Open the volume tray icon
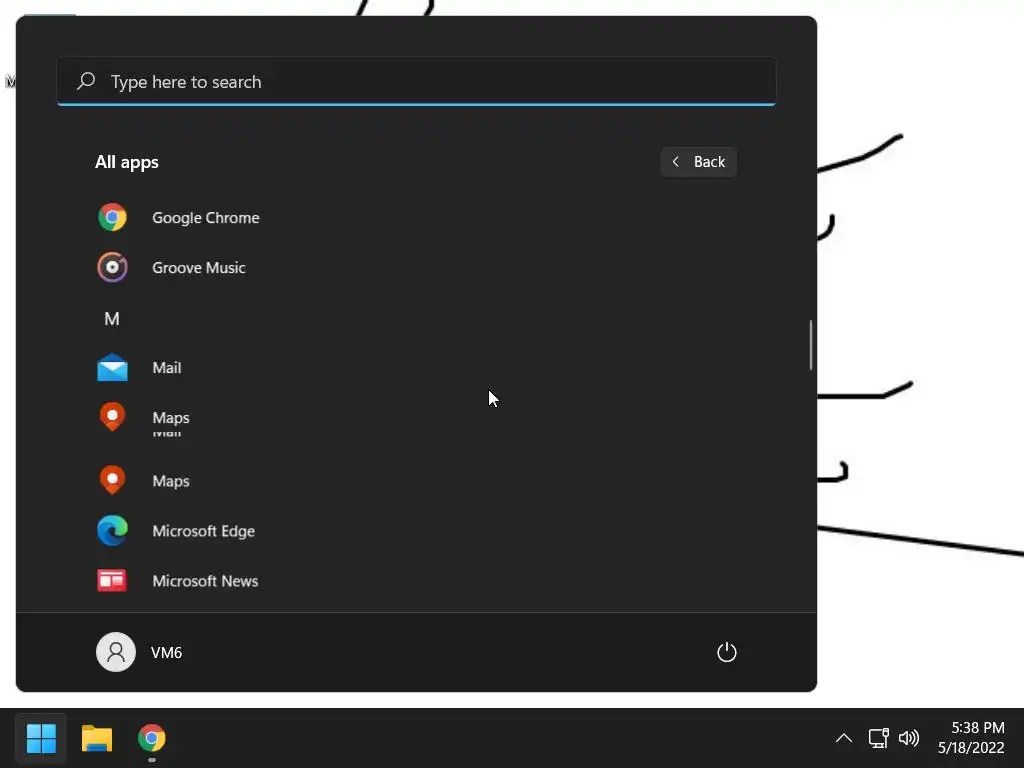The height and width of the screenshot is (768, 1024). (x=908, y=738)
